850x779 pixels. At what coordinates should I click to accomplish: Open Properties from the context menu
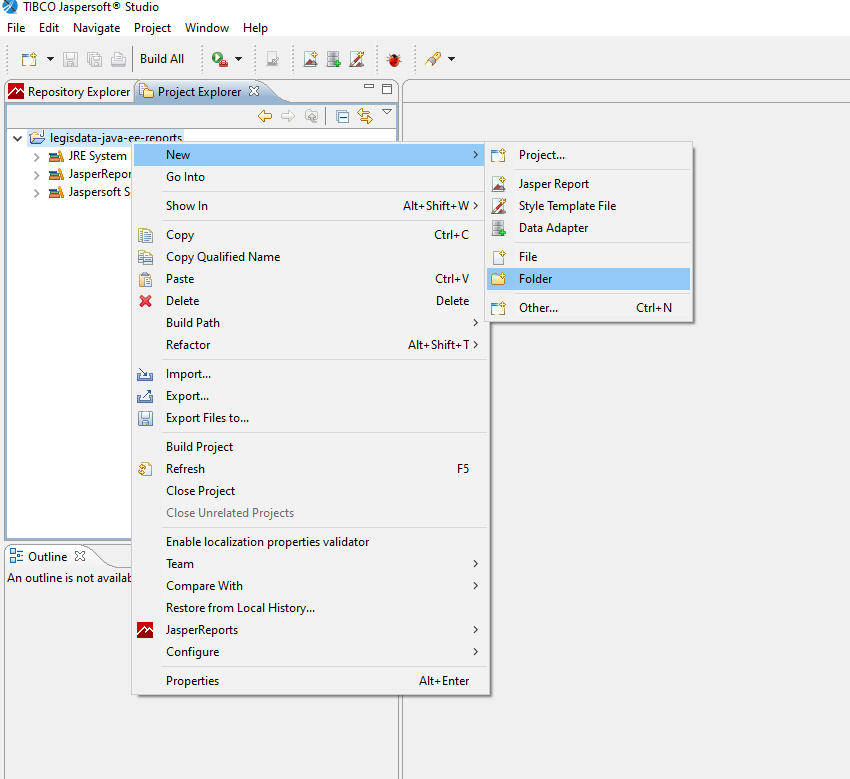tap(192, 681)
